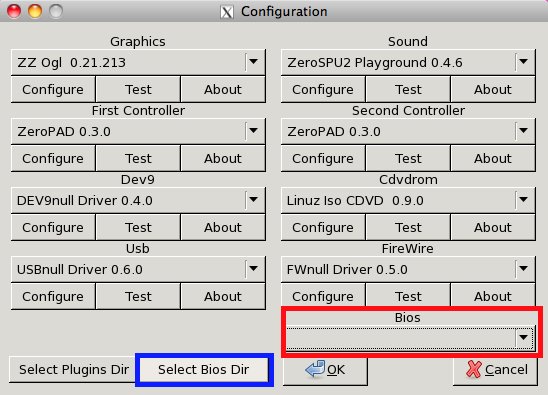Show About for Graphics plugin
The width and height of the screenshot is (548, 395).
coord(223,89)
